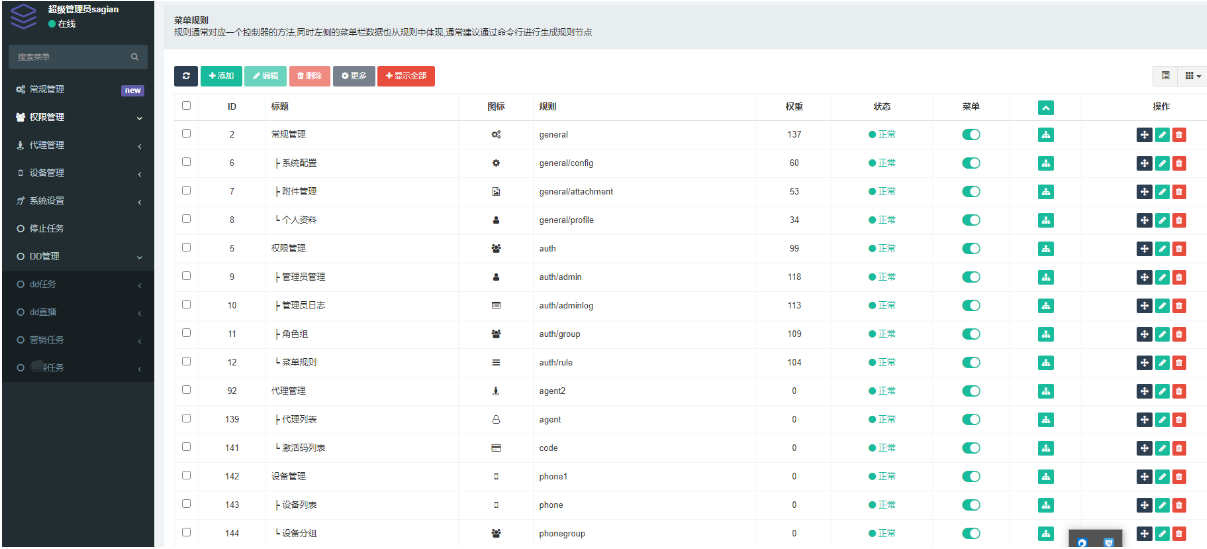Collapse the 权限管理 sidebar section
Viewport: 1207px width, 549px height.
[x=75, y=117]
